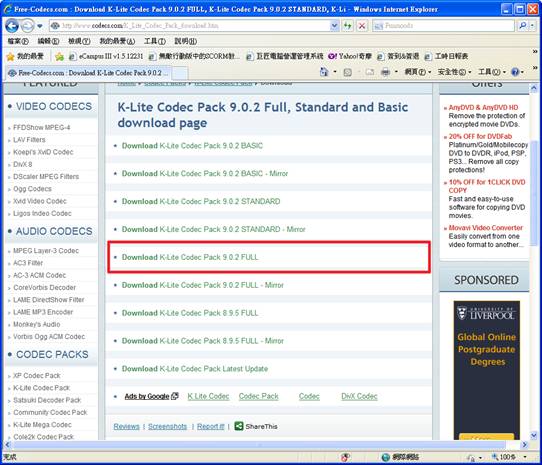Click the Print icon in command bar

point(385,72)
